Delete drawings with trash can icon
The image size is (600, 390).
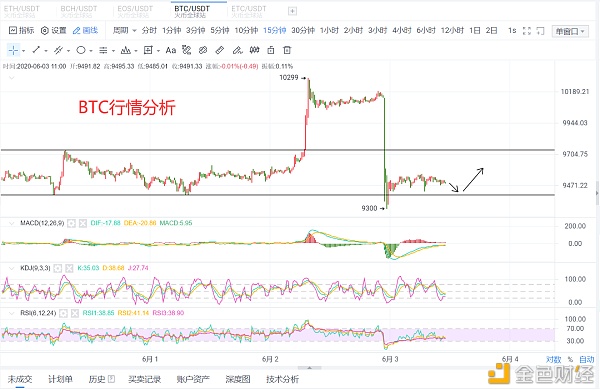pos(287,50)
